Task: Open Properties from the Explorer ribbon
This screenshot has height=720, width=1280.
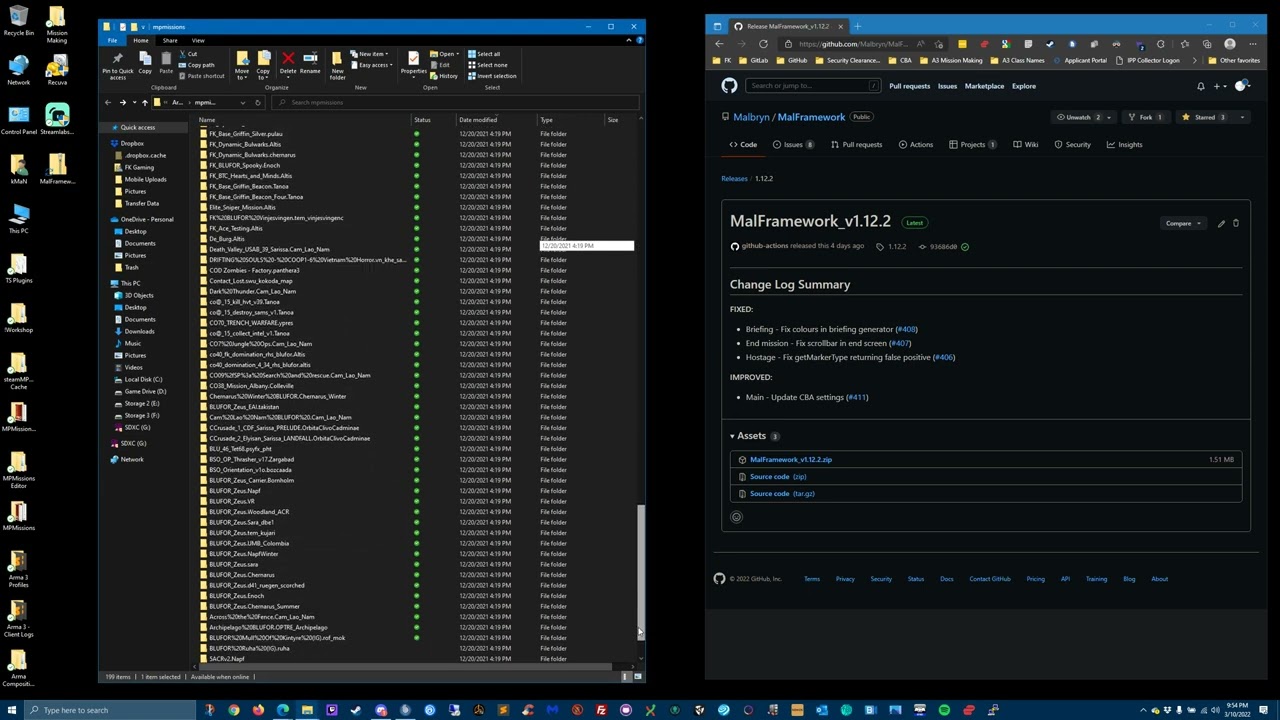Action: click(x=413, y=63)
